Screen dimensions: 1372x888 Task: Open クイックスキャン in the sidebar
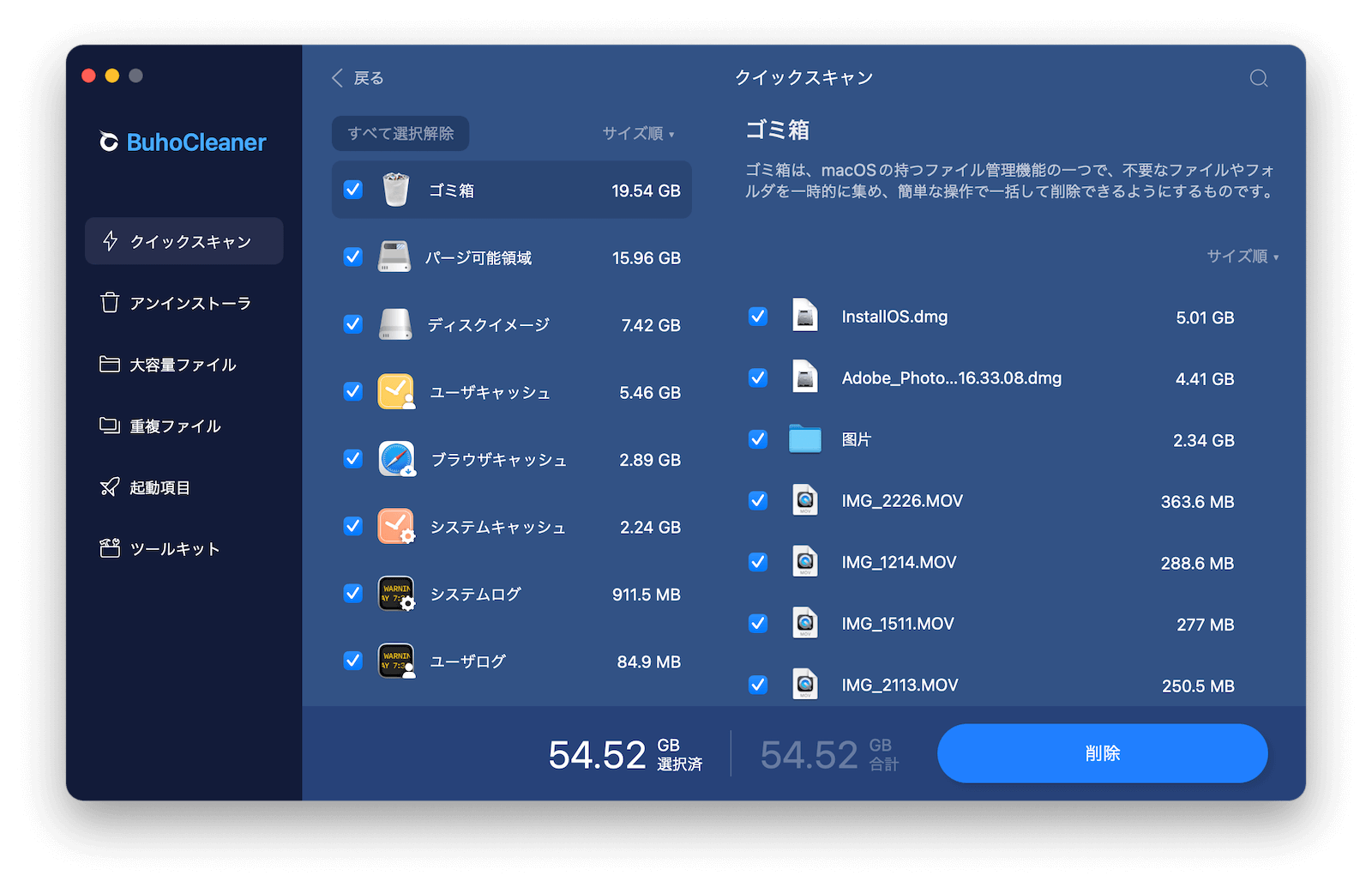point(184,241)
